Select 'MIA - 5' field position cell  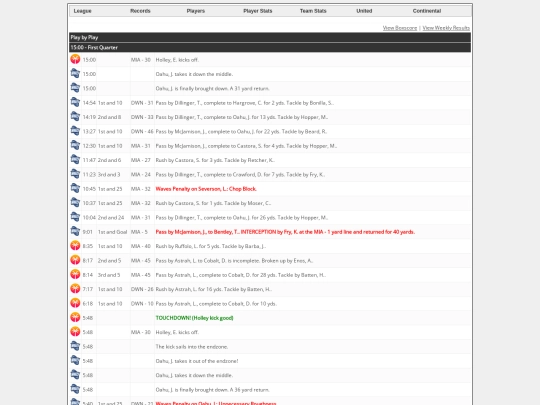coord(139,232)
